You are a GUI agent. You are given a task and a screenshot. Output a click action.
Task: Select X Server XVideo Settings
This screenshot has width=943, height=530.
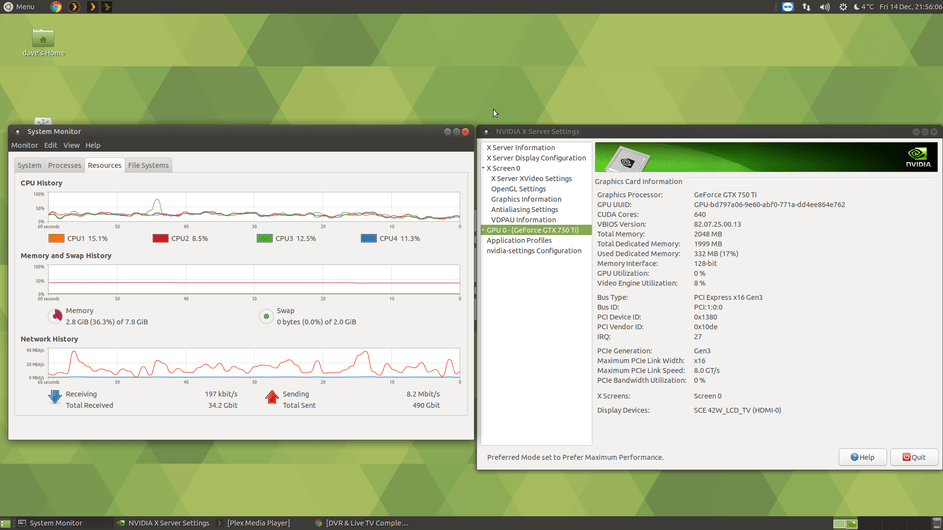pos(531,179)
